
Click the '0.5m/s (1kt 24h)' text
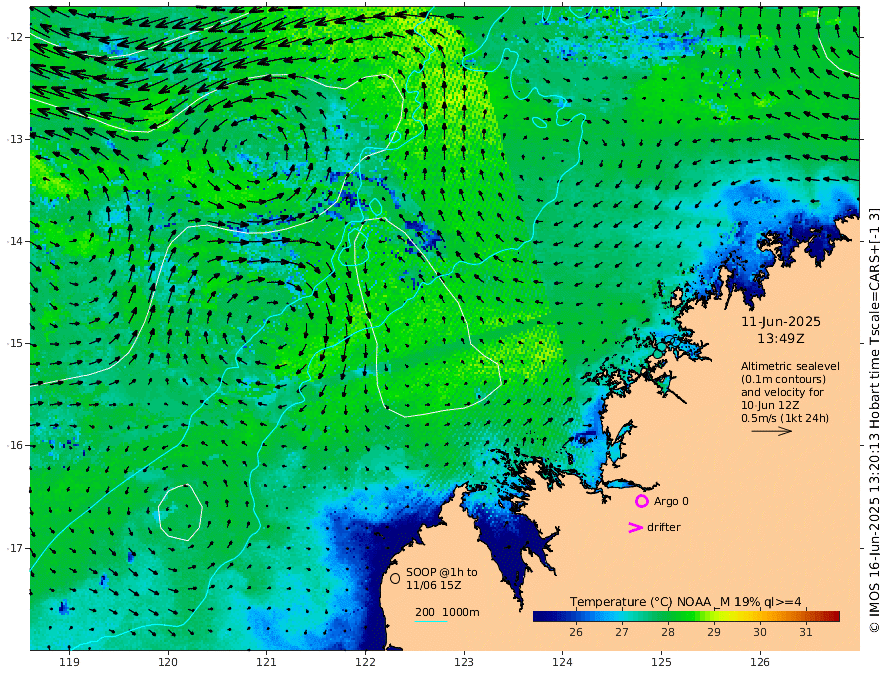(x=785, y=418)
